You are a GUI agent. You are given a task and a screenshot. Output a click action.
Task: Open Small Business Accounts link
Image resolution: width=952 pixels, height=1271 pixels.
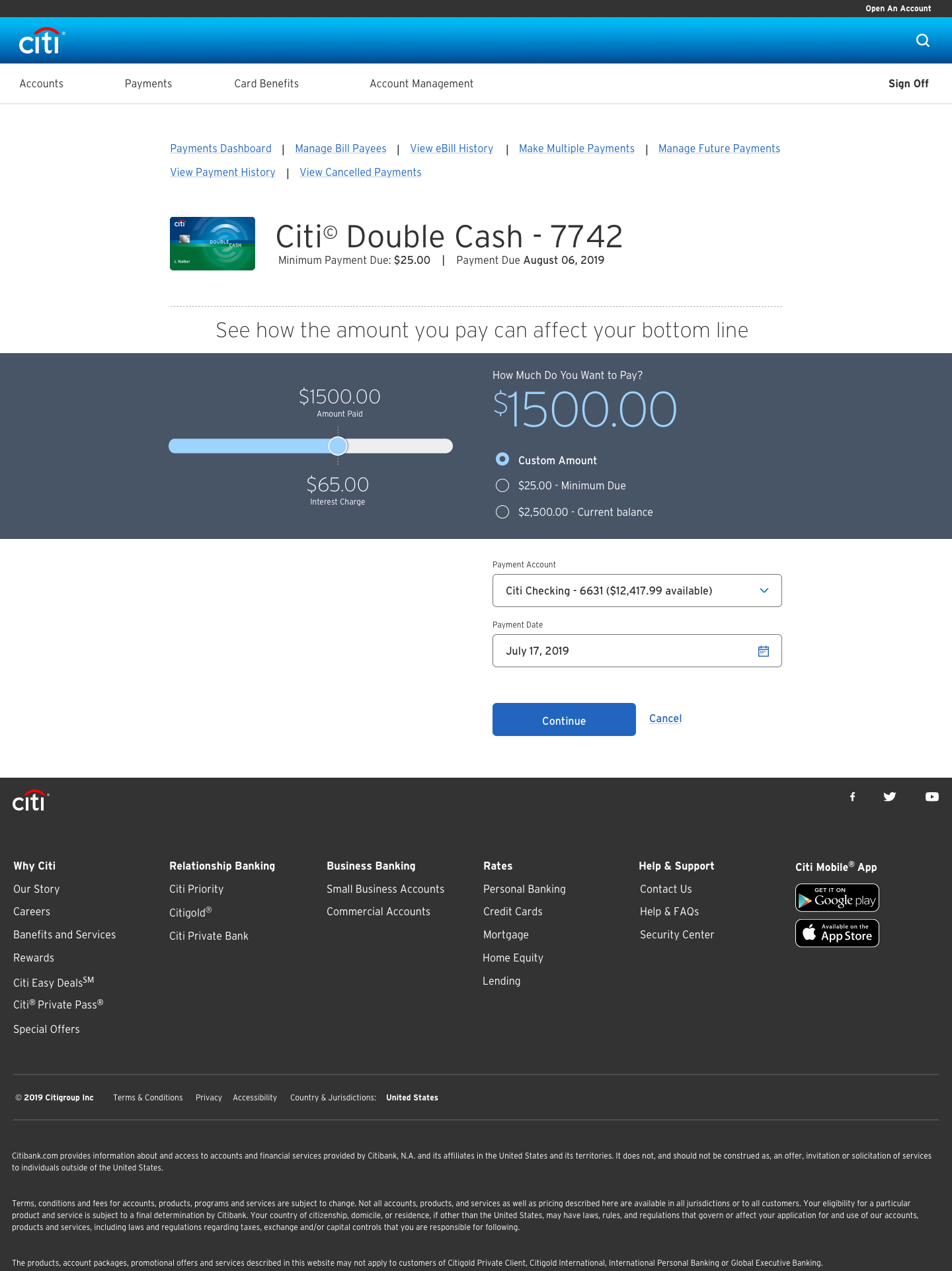point(385,889)
